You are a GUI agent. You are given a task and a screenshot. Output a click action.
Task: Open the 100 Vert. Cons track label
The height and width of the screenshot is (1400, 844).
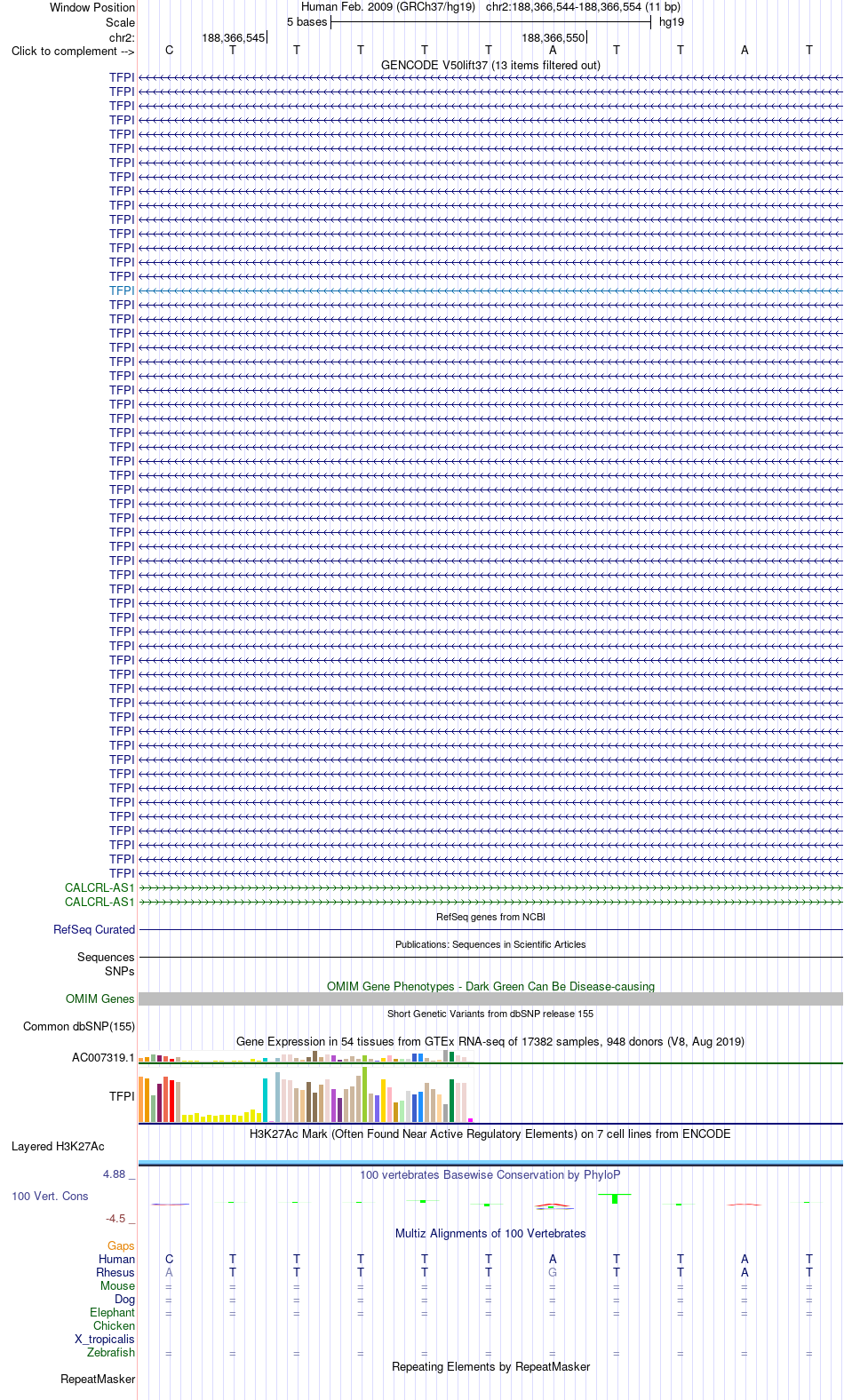coord(50,1196)
